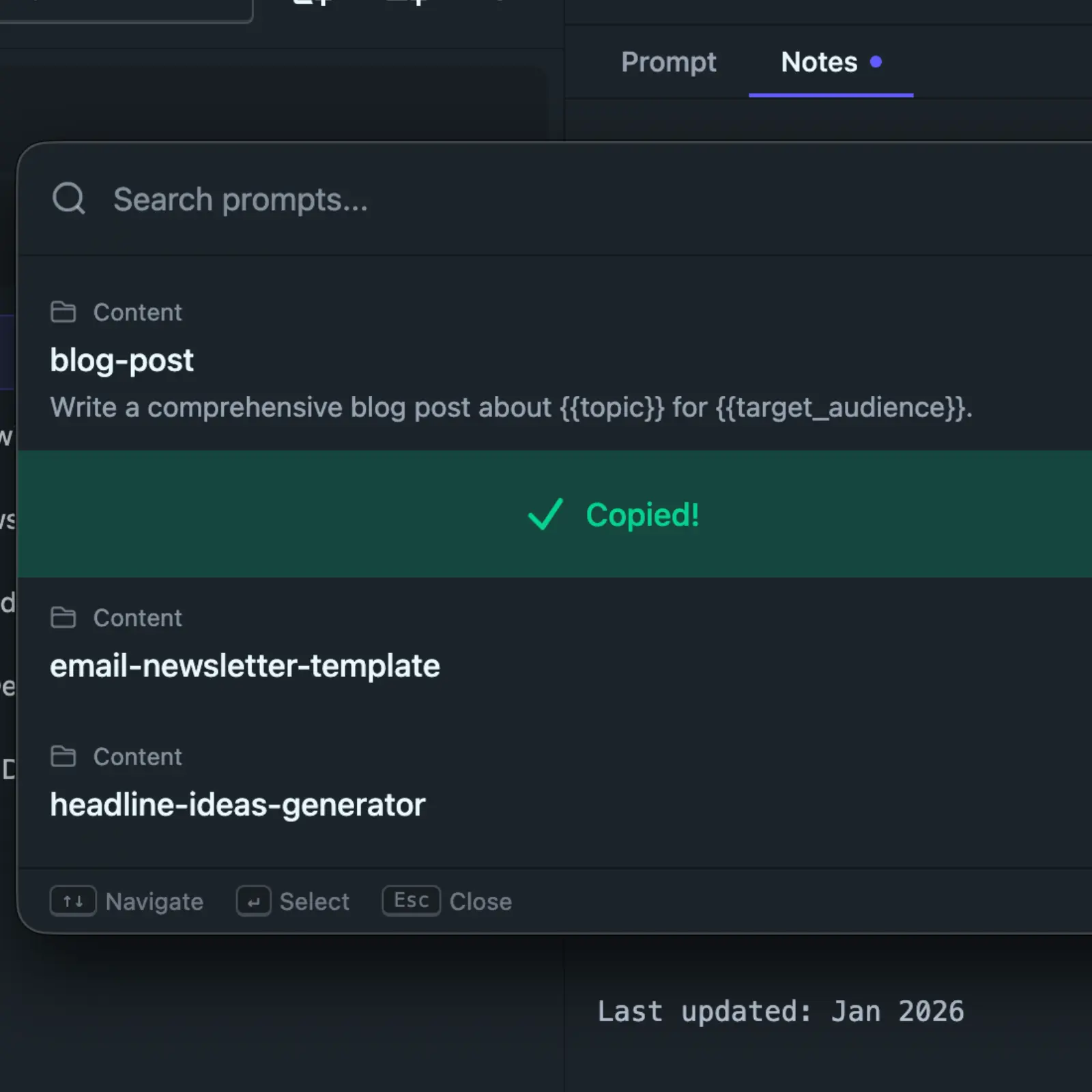Click the Esc key button to close
1092x1092 pixels.
(411, 900)
